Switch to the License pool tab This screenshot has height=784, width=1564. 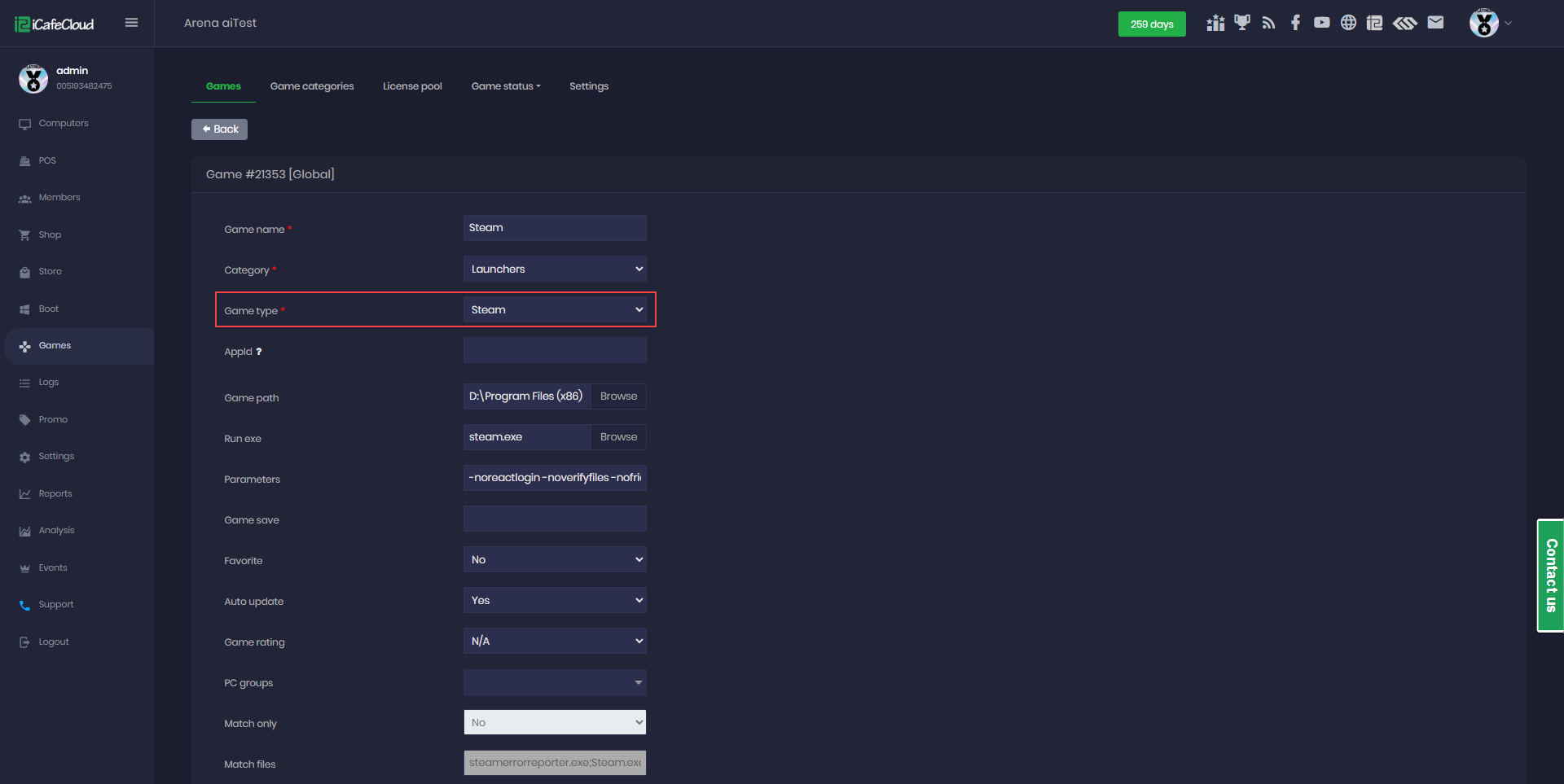(x=412, y=86)
